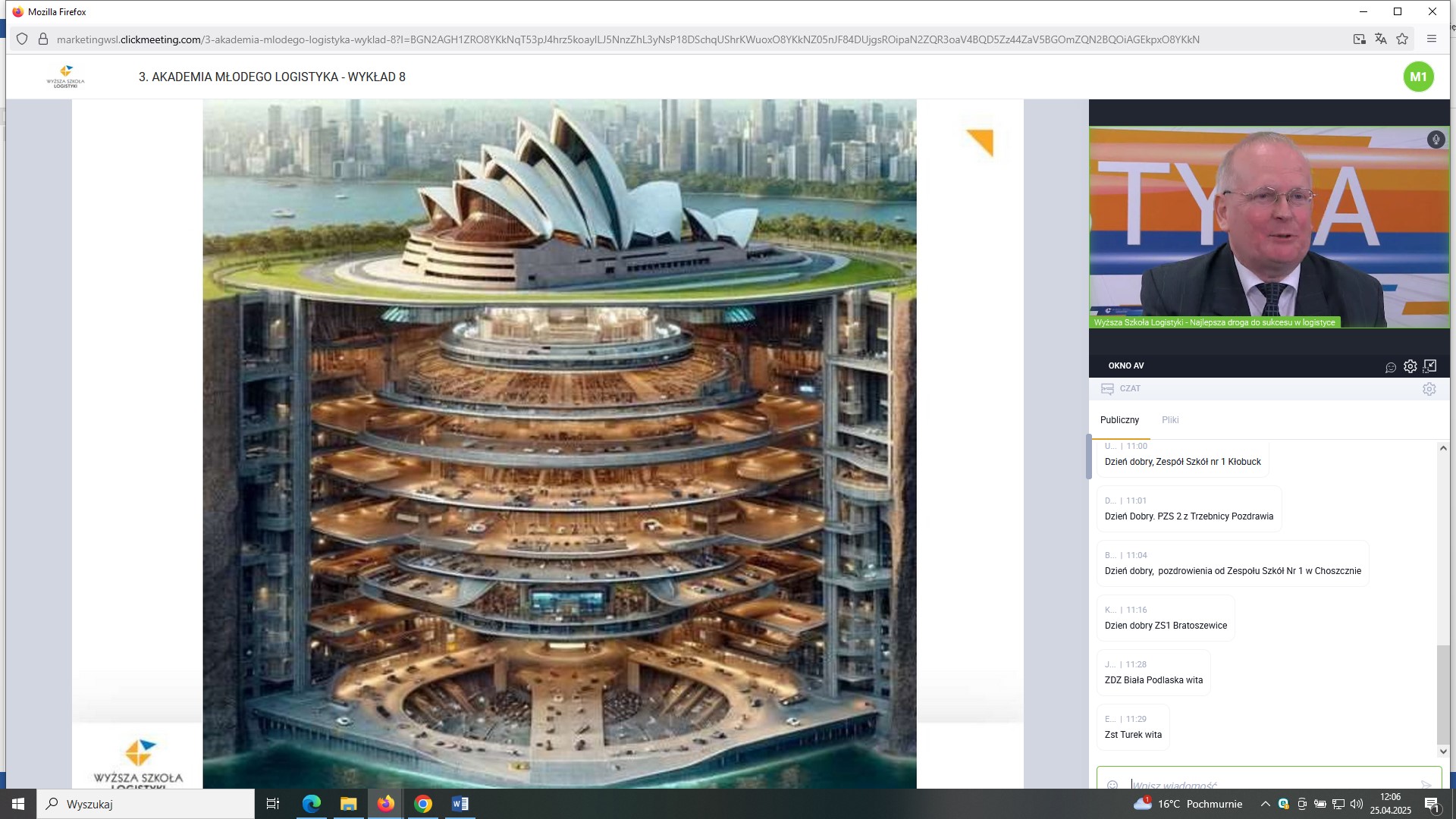Open AV window settings gear
The image size is (1456, 819).
point(1410,366)
